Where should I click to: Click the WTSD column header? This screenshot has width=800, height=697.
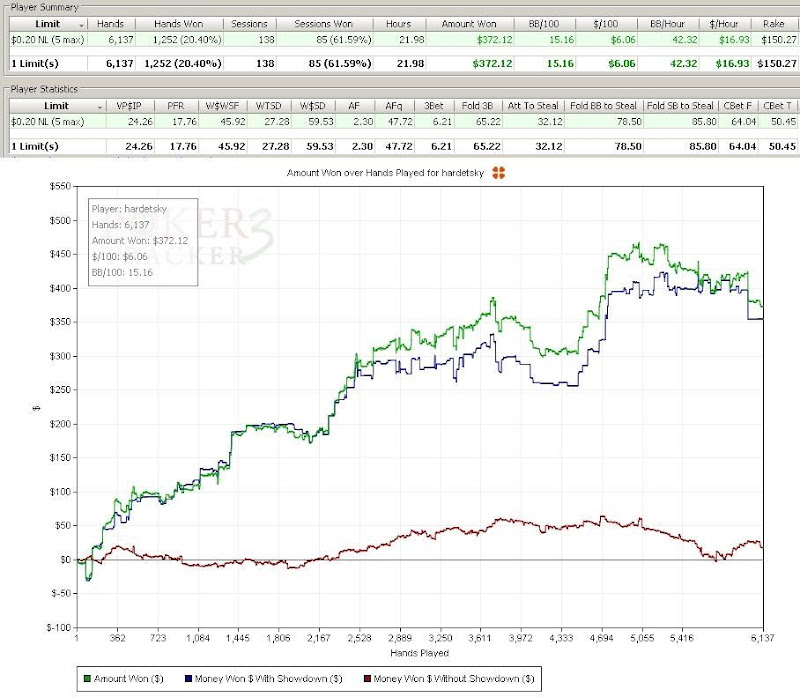point(269,106)
